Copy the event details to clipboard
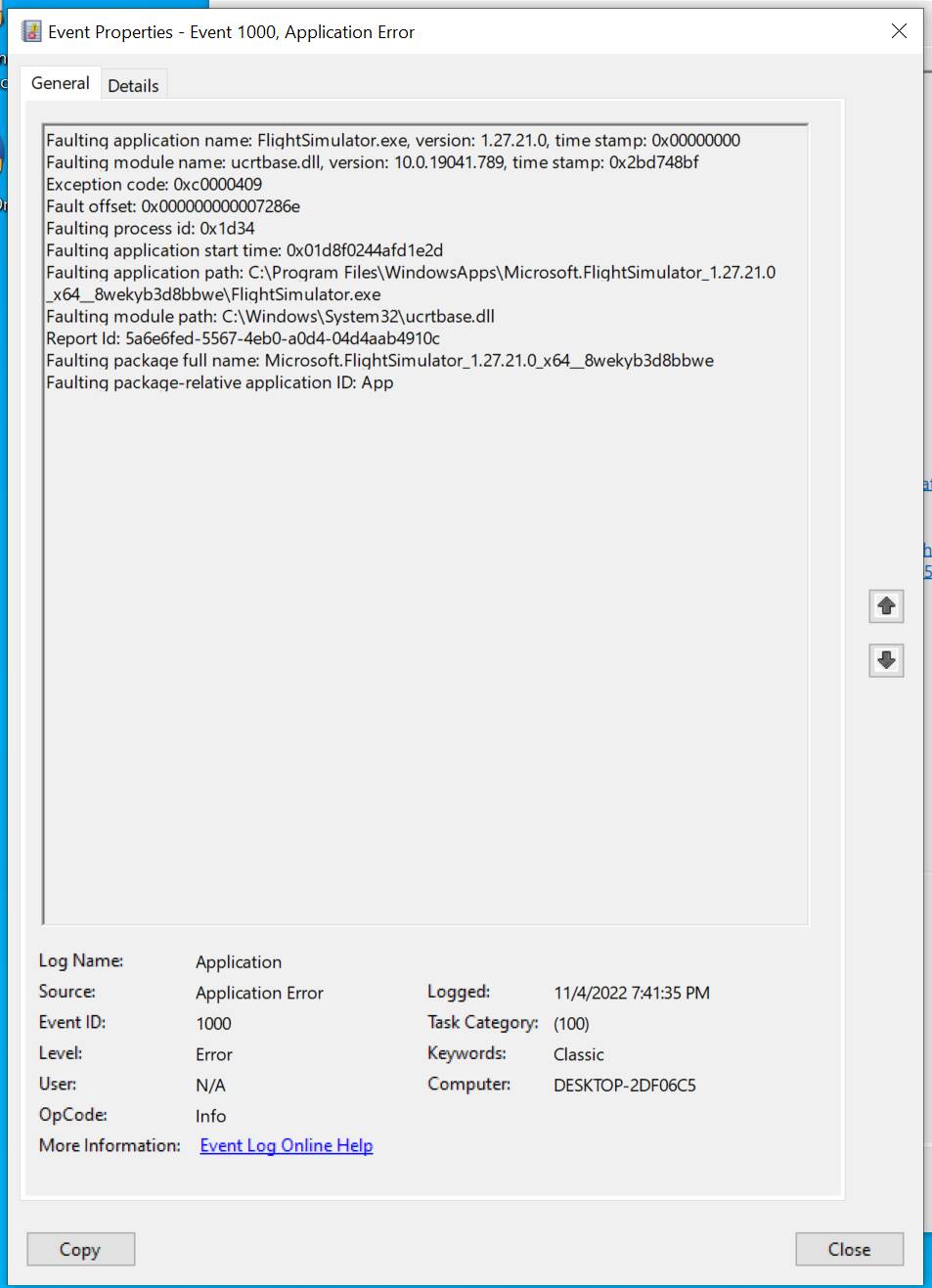 [80, 1249]
